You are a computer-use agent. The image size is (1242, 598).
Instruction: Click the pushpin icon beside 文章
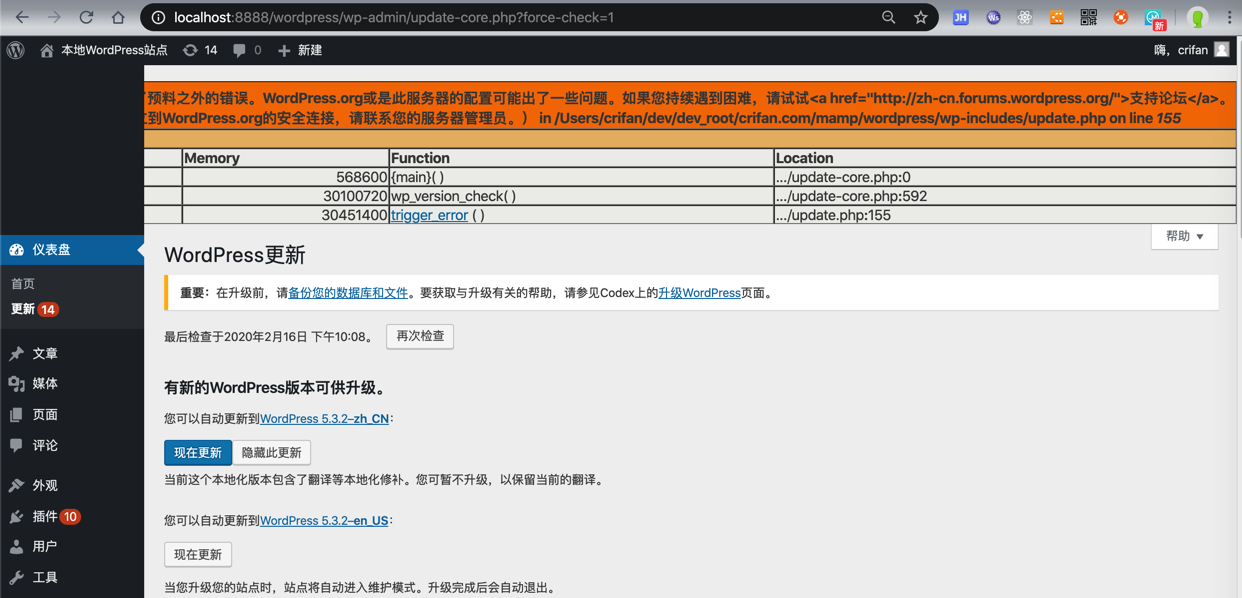point(16,354)
